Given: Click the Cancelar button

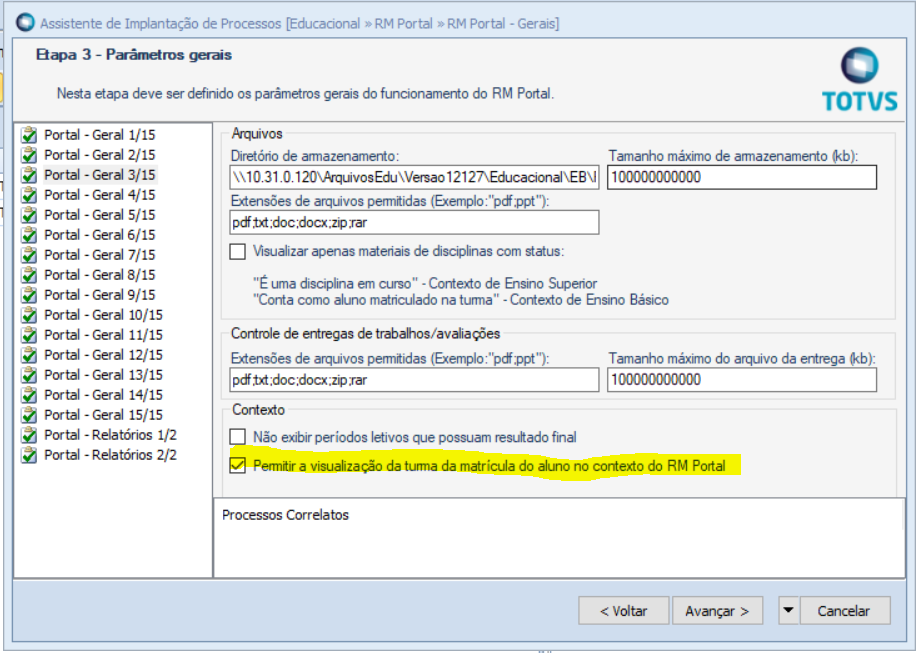Looking at the screenshot, I should (x=845, y=611).
